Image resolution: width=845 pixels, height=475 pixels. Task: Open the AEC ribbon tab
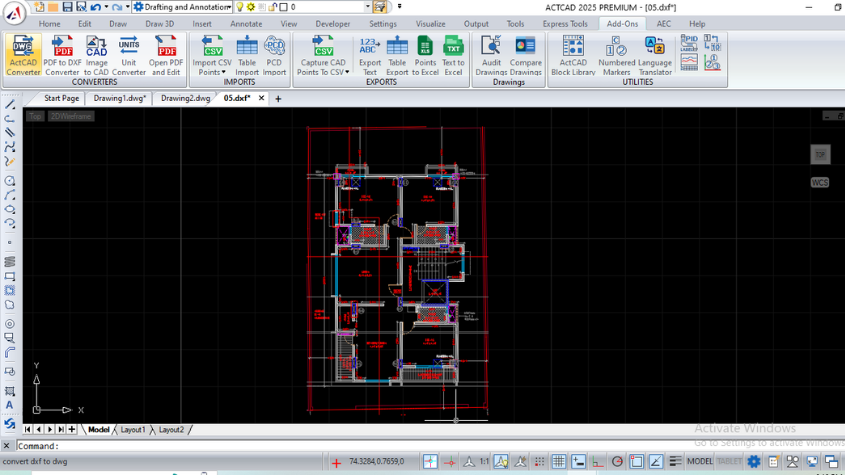pos(663,24)
